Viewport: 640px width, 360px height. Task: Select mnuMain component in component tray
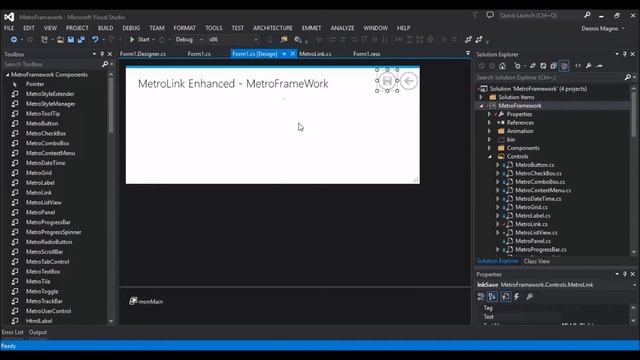[146, 301]
